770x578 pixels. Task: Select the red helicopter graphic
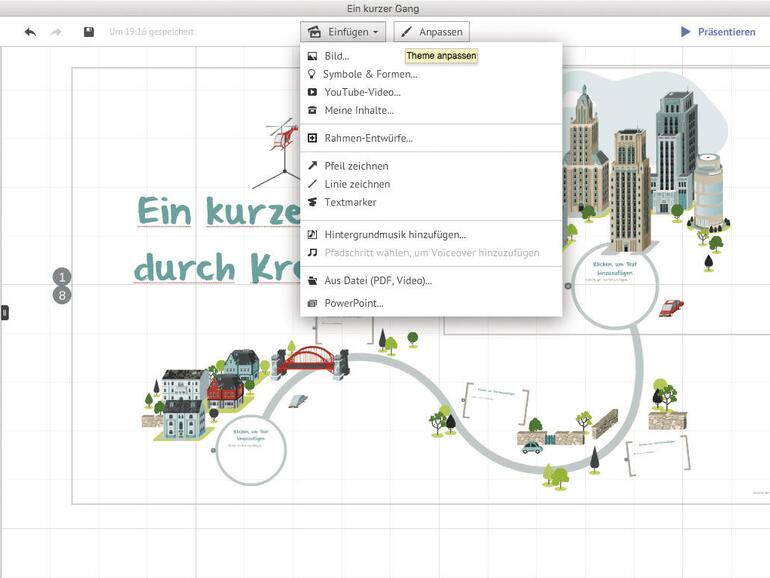click(x=284, y=135)
